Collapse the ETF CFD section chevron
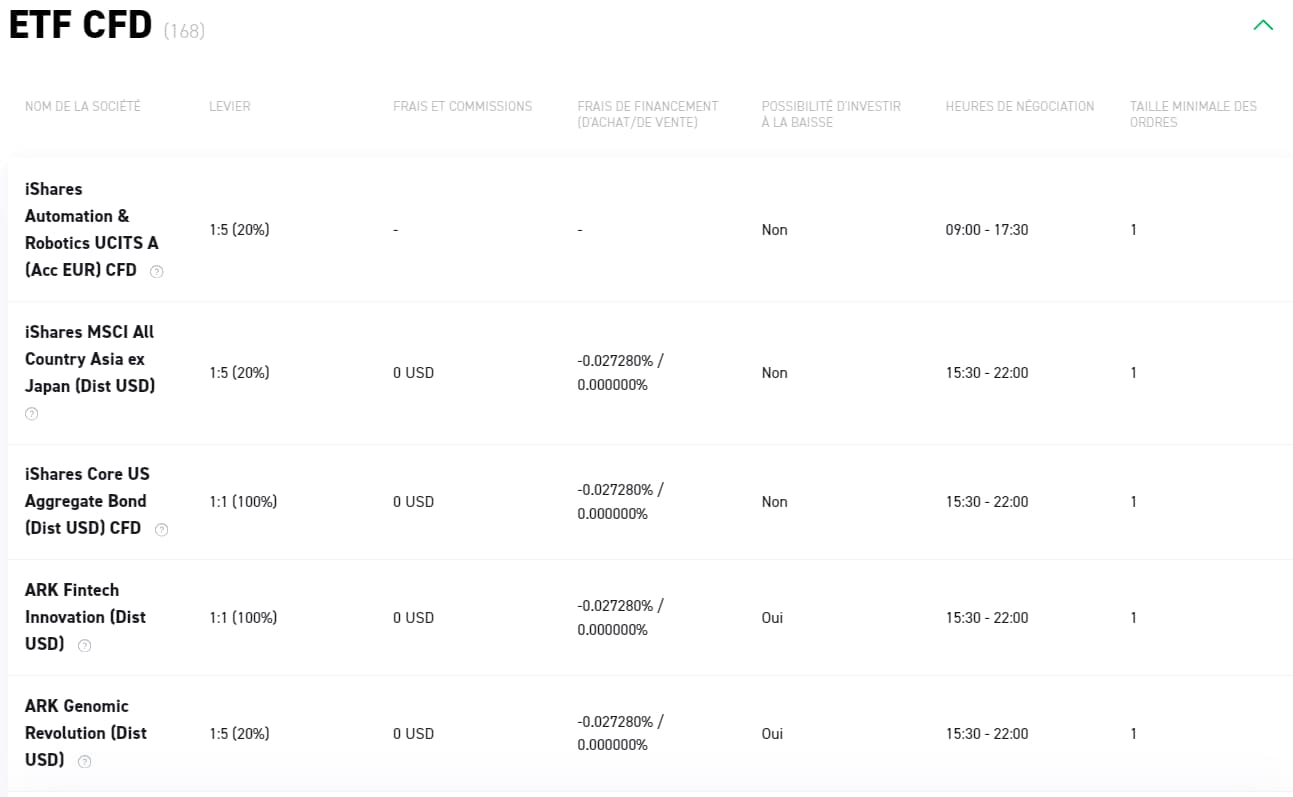Screen dimensions: 1293x797 1263,25
